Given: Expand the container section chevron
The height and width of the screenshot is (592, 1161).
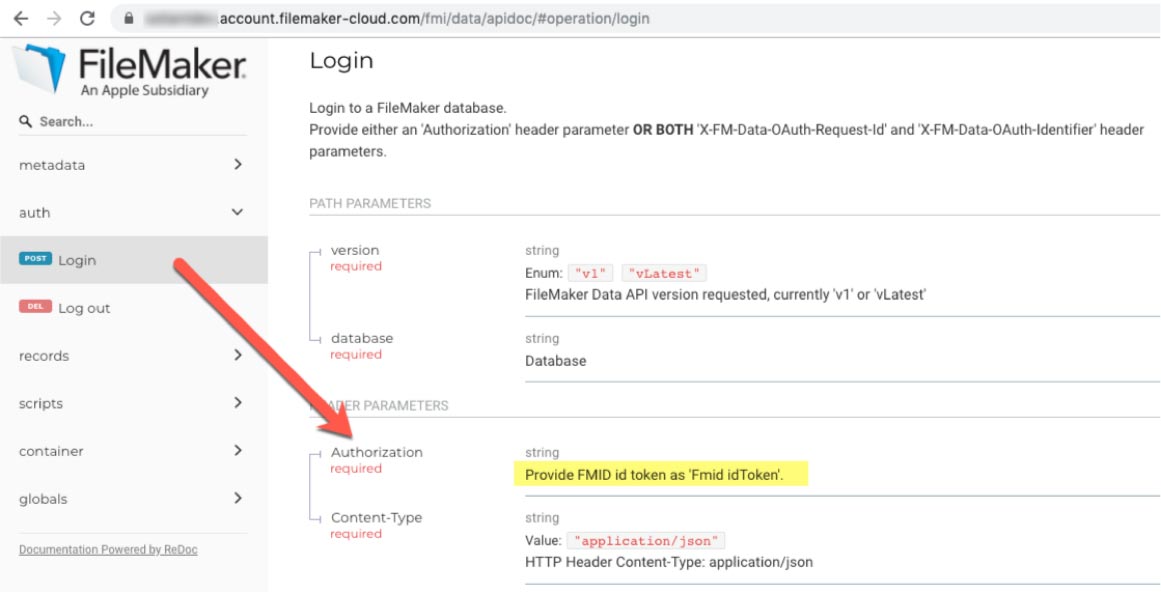Looking at the screenshot, I should (238, 451).
